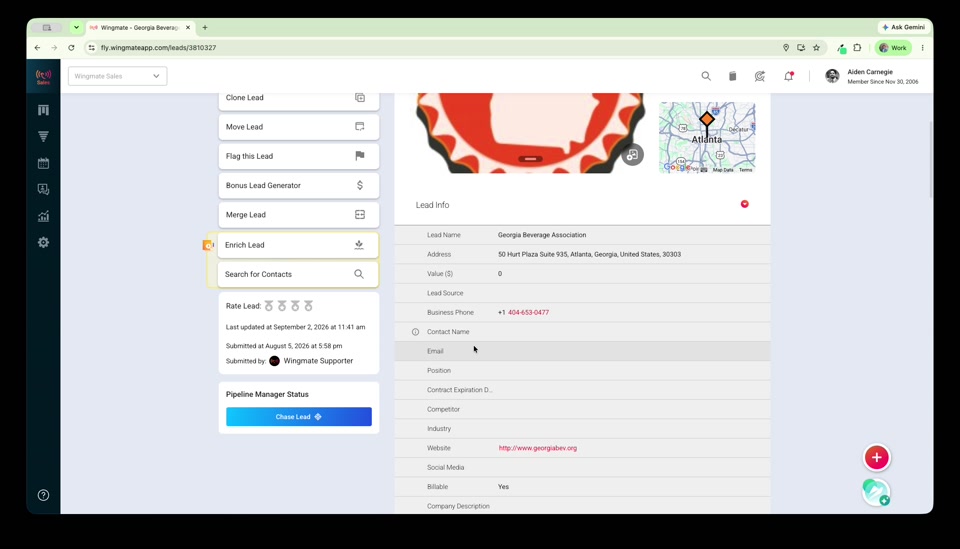The width and height of the screenshot is (960, 549).
Task: Open Chrome three-dot menu
Action: (922, 48)
